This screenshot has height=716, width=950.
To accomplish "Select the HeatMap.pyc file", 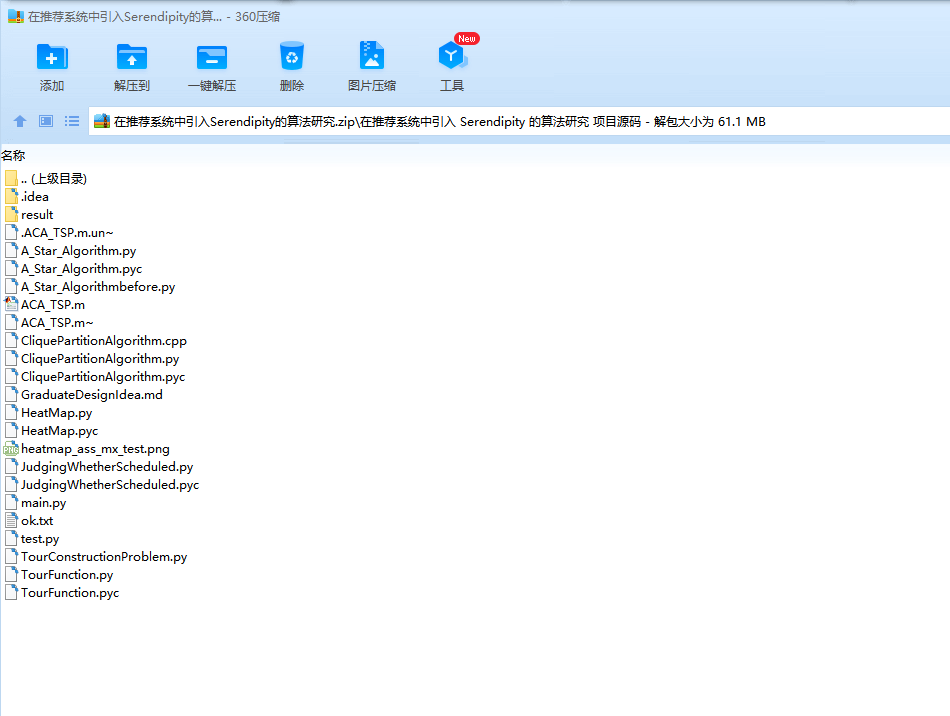I will tap(59, 431).
